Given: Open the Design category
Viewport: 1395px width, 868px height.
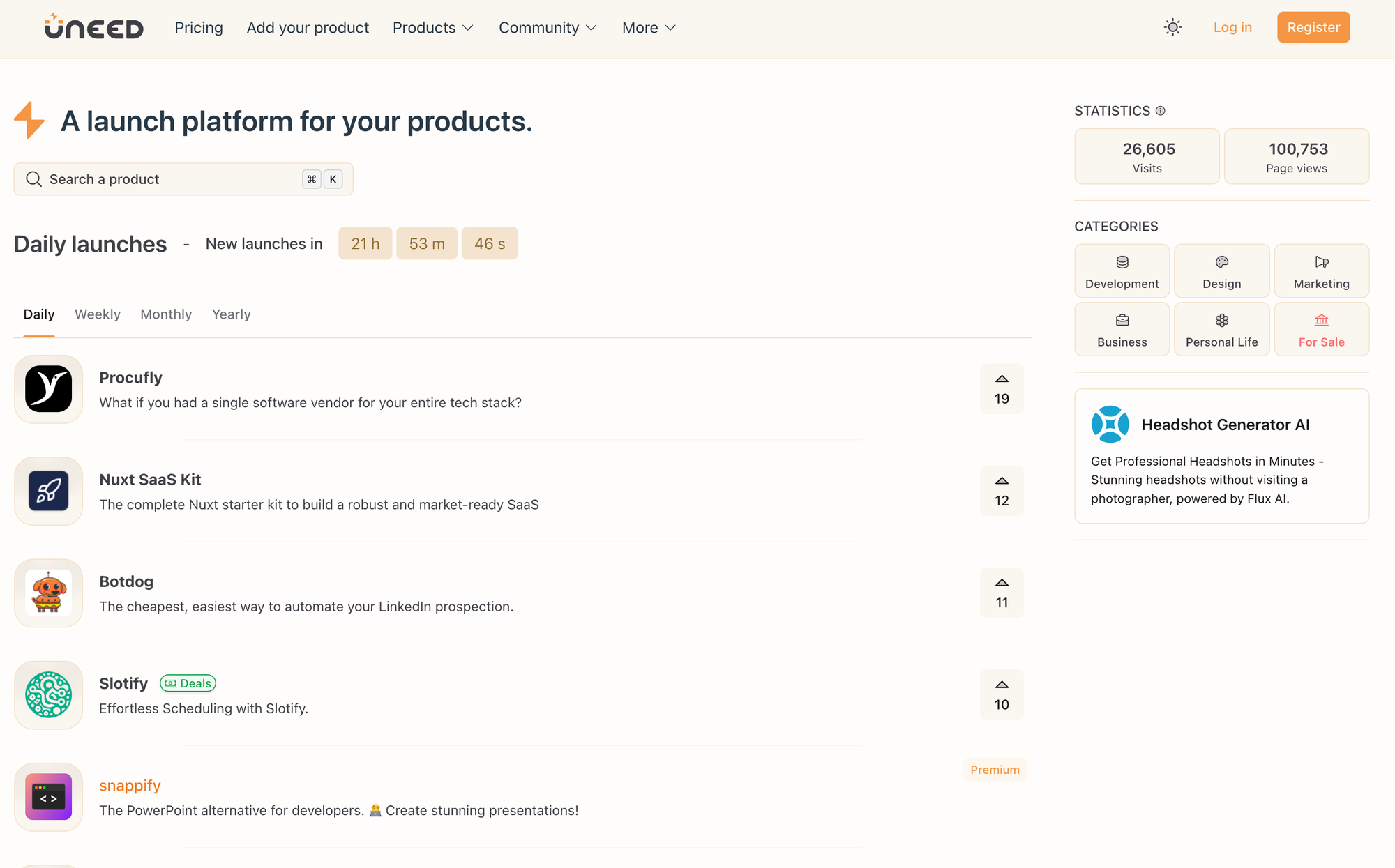Looking at the screenshot, I should pyautogui.click(x=1222, y=271).
